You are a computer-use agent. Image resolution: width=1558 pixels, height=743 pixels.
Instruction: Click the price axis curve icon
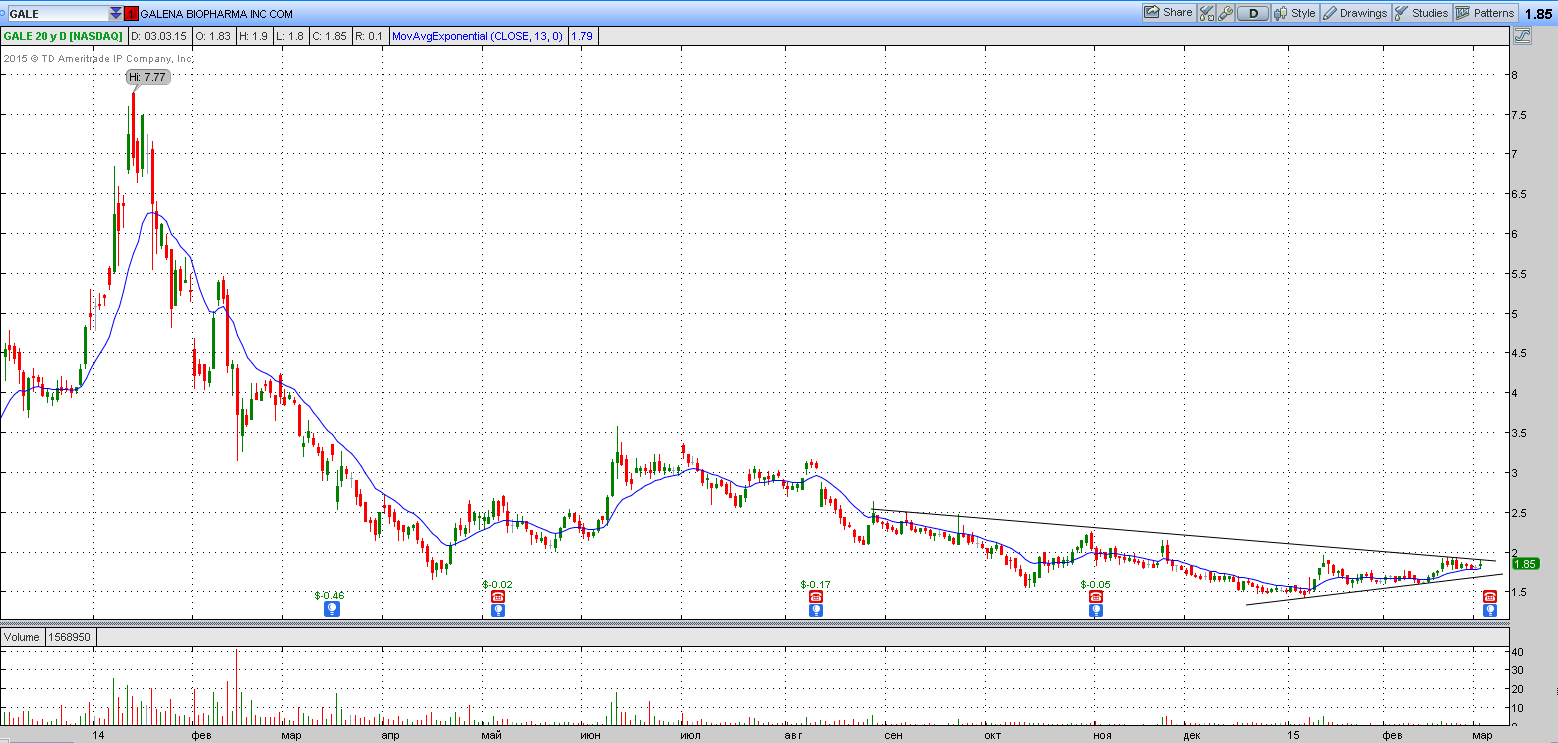1523,36
